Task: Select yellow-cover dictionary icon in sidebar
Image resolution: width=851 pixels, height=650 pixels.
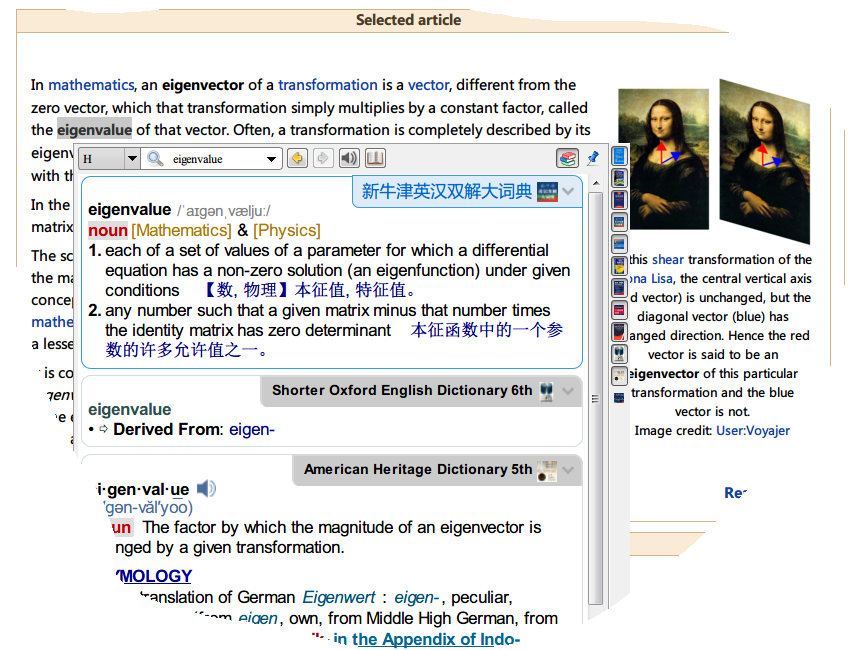Action: pos(619,266)
